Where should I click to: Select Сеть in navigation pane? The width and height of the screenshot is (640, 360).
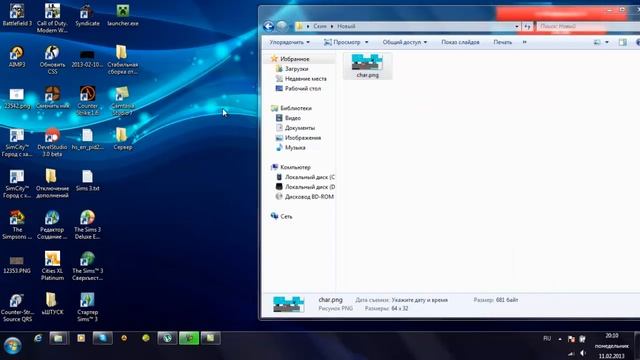[286, 216]
